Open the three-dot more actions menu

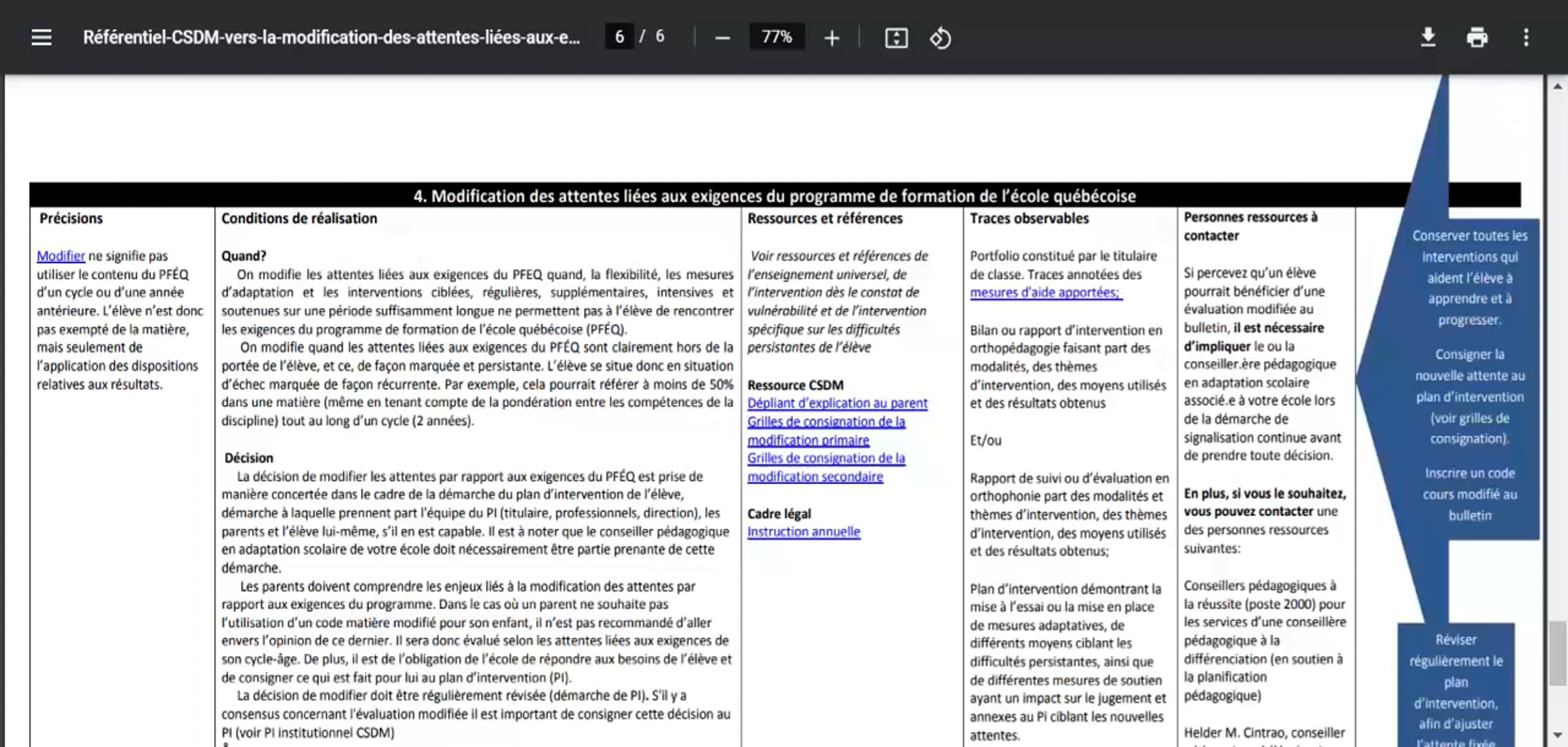coord(1526,37)
